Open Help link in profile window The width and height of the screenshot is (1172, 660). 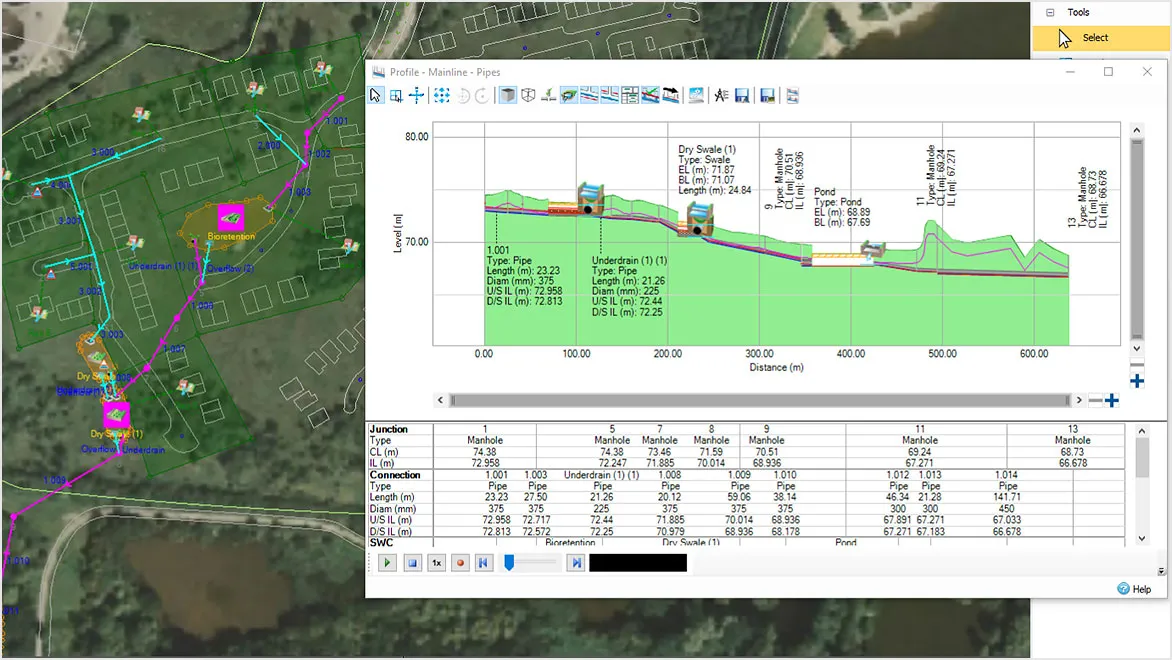pyautogui.click(x=1134, y=589)
